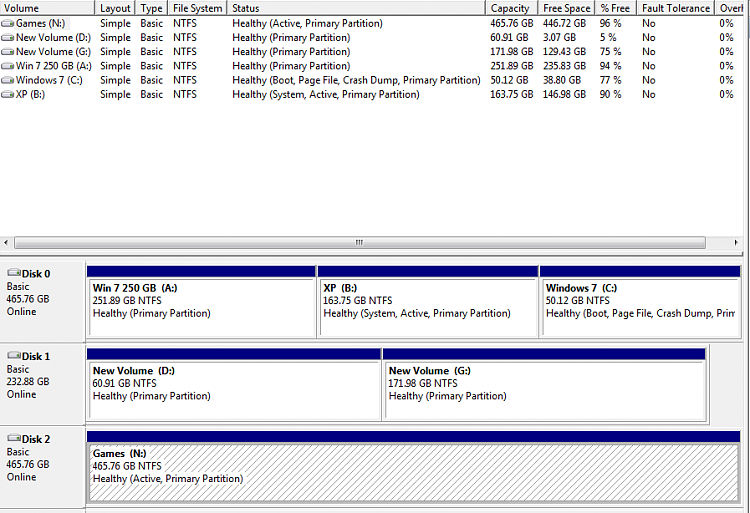
Task: Click the horizontal scrollbar left arrow
Action: point(6,242)
